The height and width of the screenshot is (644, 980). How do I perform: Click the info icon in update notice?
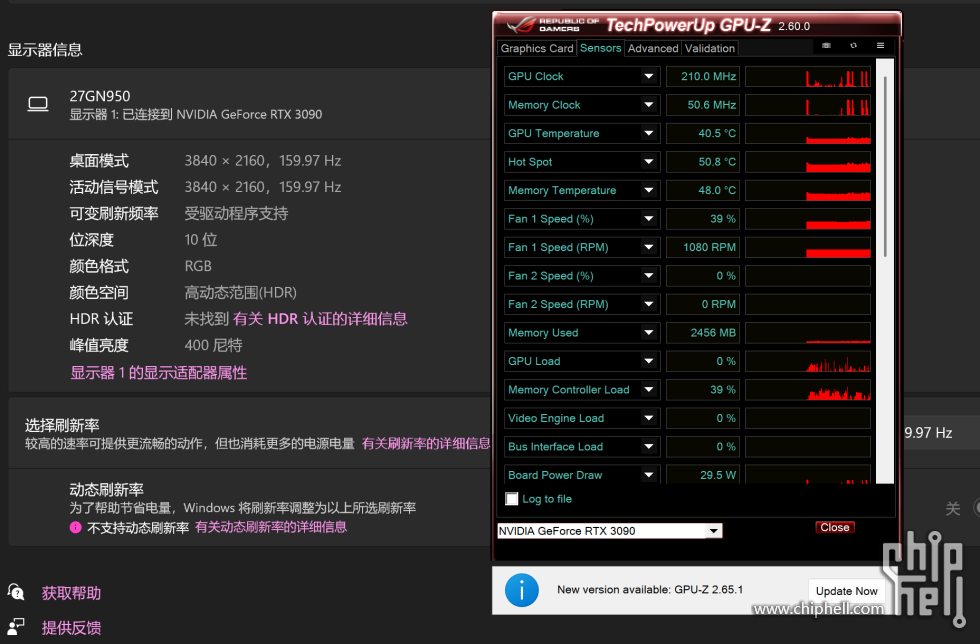[x=522, y=590]
